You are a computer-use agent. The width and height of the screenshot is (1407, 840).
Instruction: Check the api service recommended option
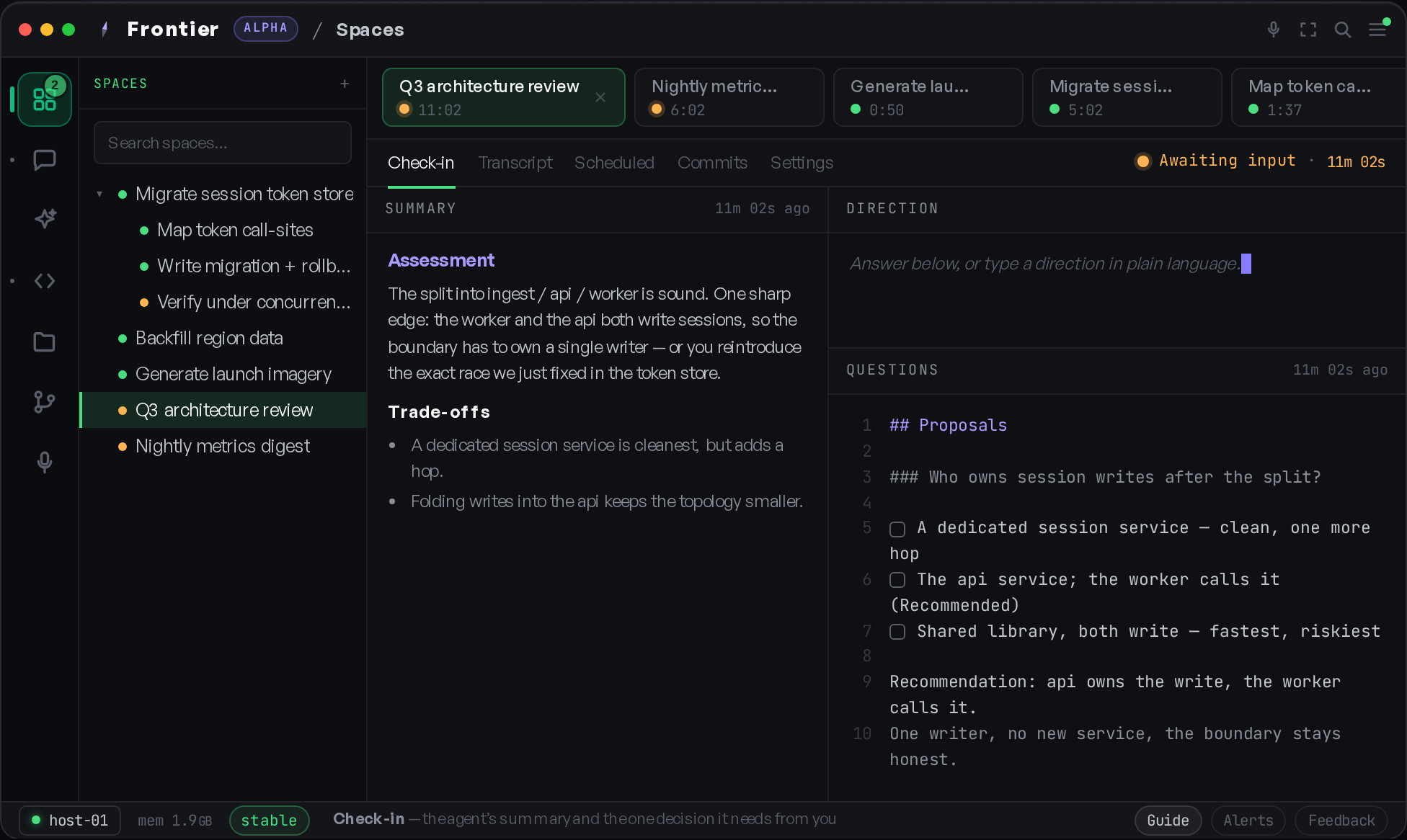[897, 580]
